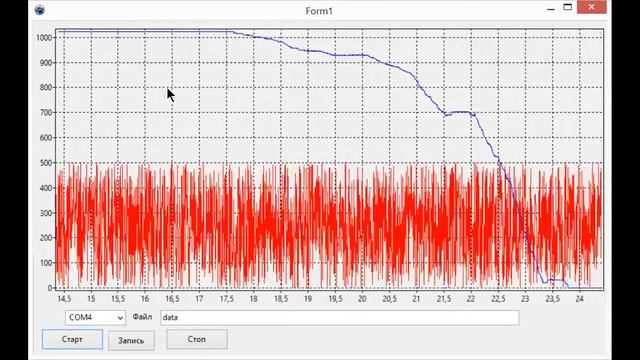Click the 24 x-axis label
Screen dimensions: 640x360
tap(580, 299)
